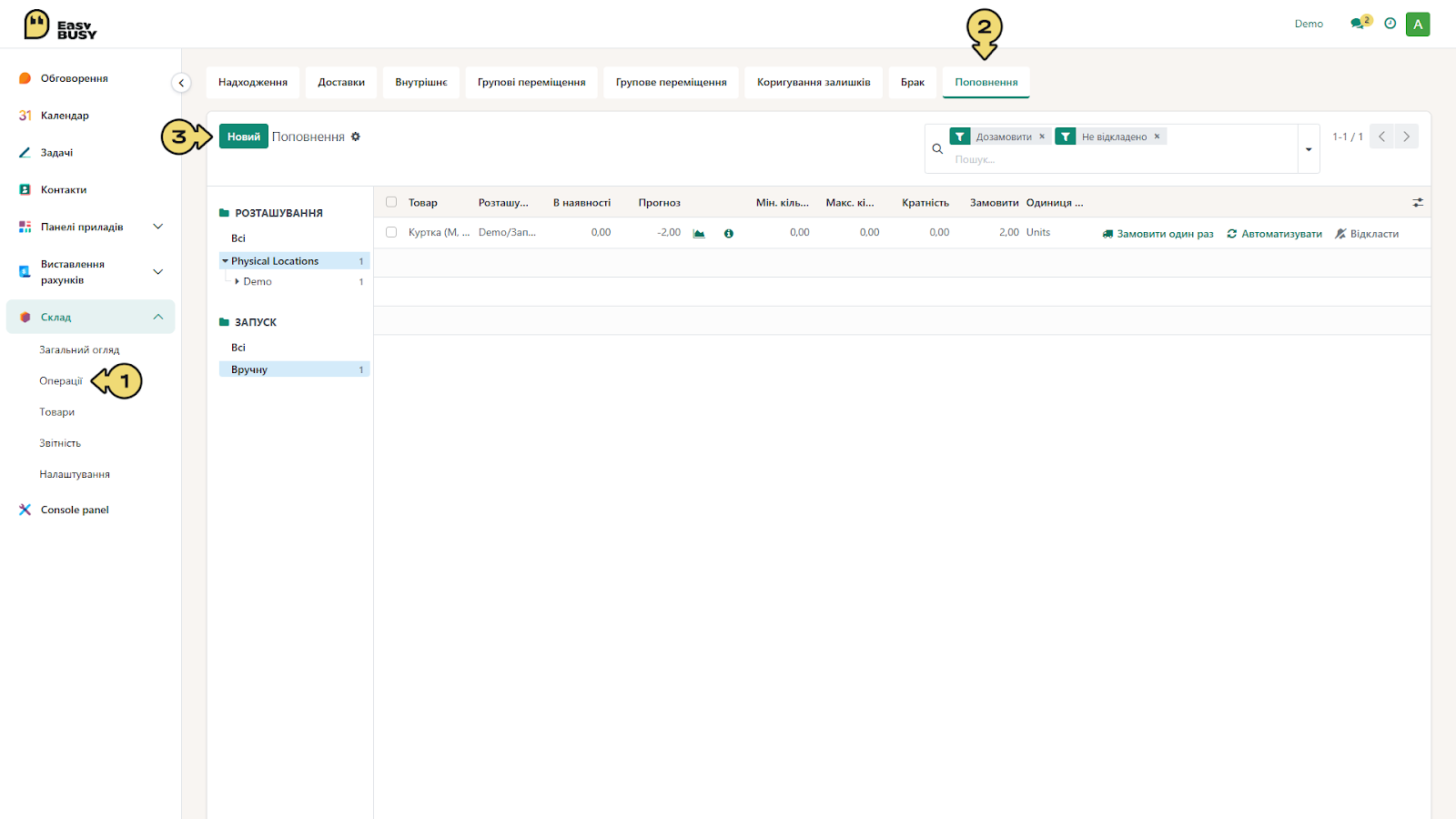Switch to the Коригування залишків tab
1456x819 pixels.
tap(814, 82)
